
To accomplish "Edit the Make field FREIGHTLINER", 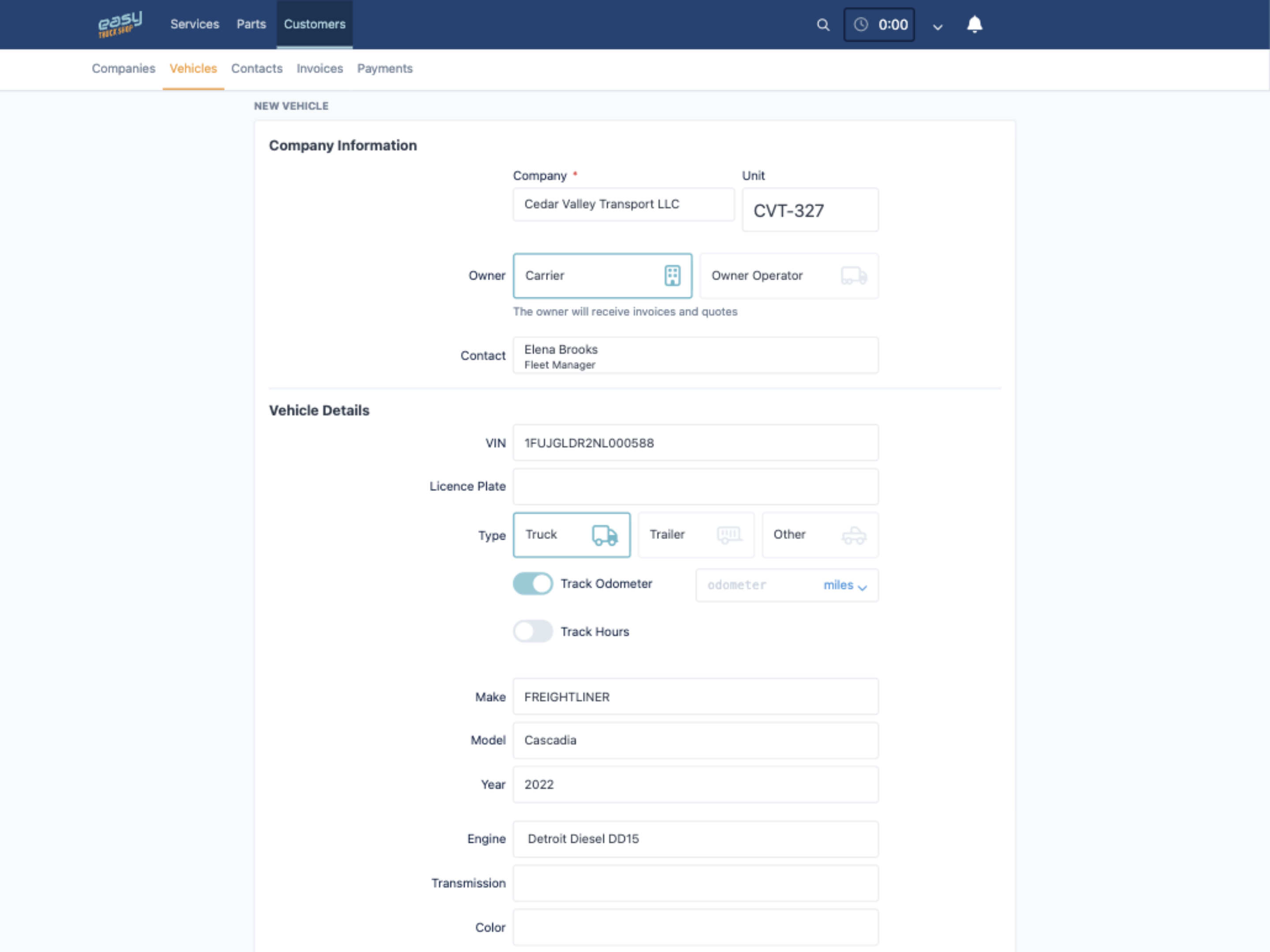I will point(695,697).
